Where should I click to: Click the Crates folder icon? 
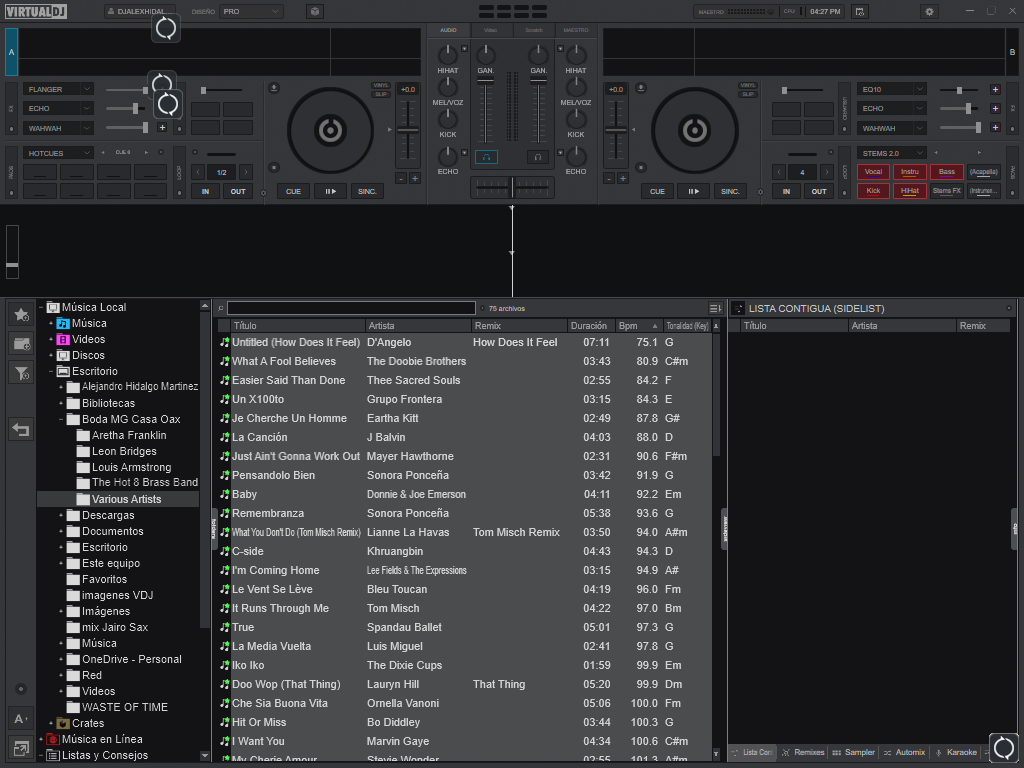(63, 724)
